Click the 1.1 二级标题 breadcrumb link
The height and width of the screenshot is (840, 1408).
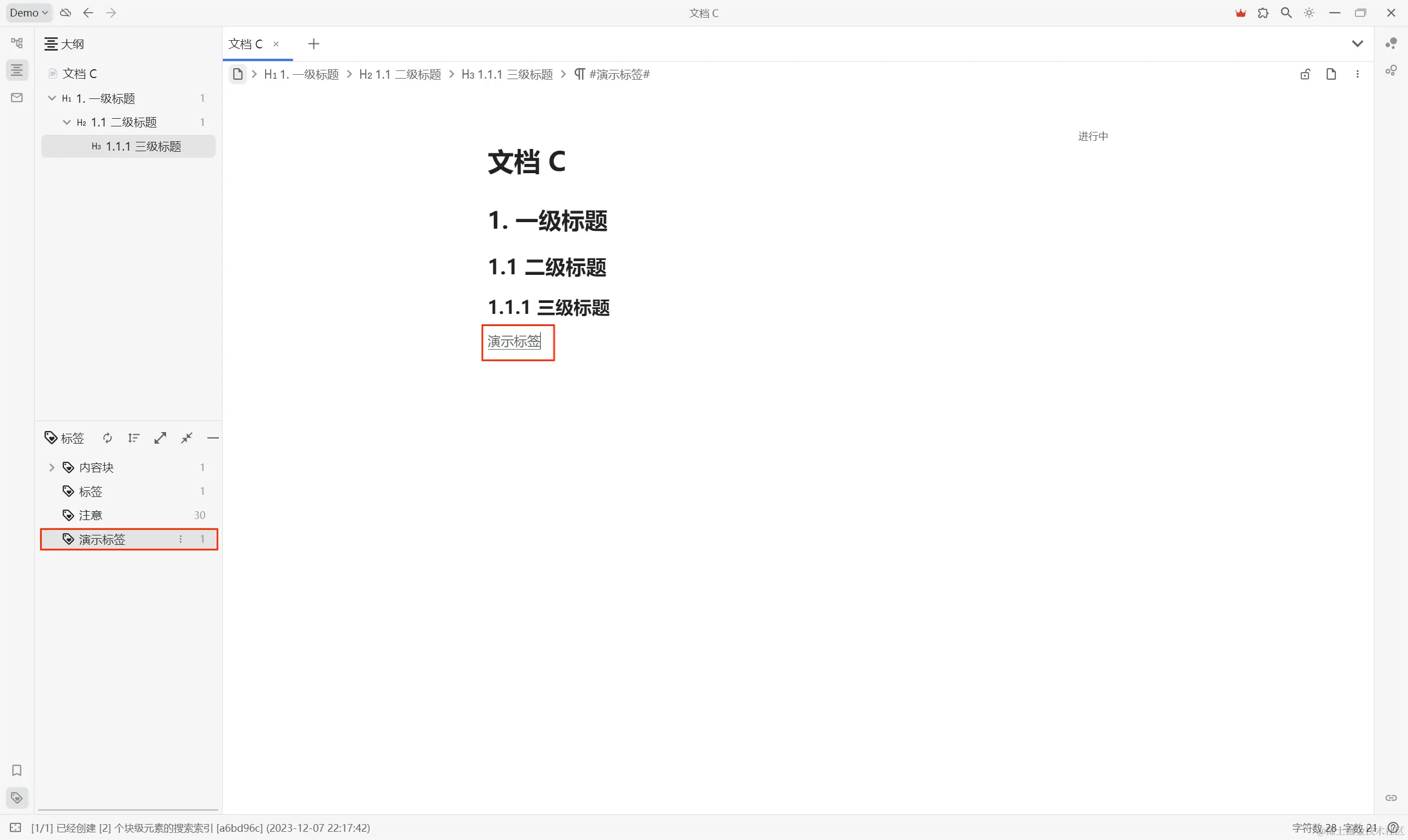(400, 74)
